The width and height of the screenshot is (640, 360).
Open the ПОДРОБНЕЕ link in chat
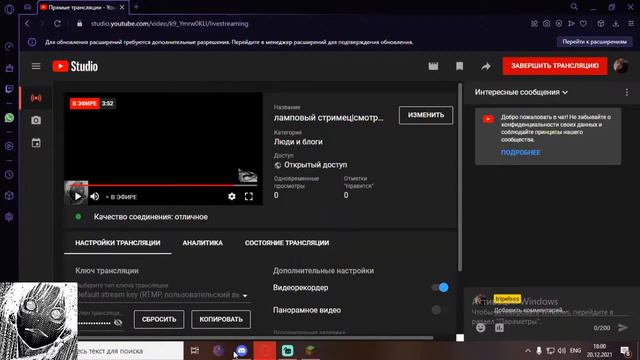point(520,152)
